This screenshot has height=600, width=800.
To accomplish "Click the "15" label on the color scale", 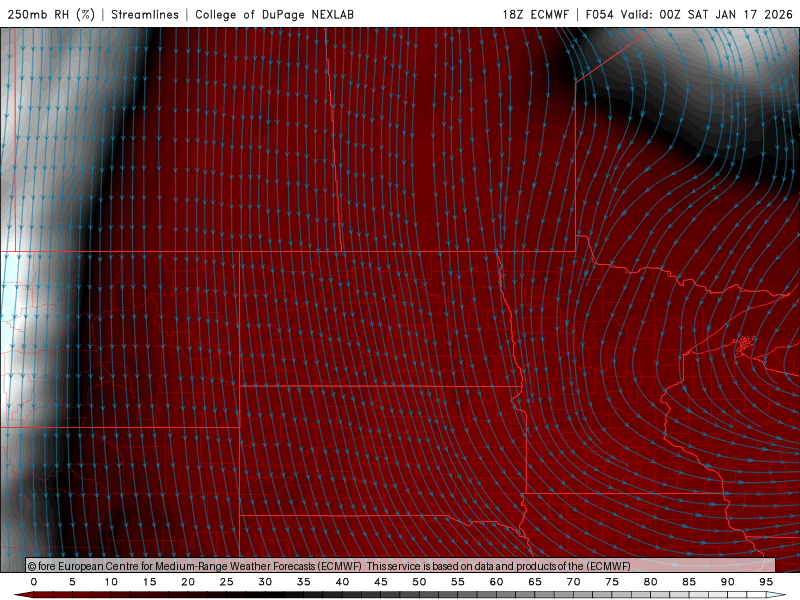I will click(x=149, y=582).
